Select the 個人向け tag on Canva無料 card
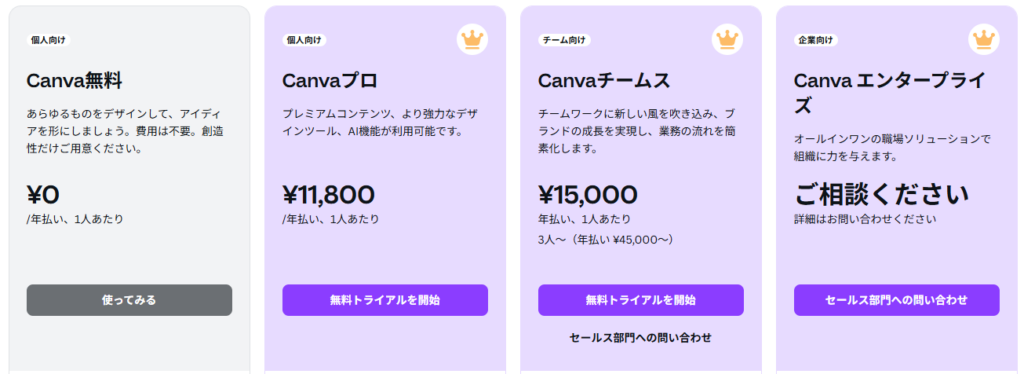This screenshot has width=1024, height=374. pos(48,40)
